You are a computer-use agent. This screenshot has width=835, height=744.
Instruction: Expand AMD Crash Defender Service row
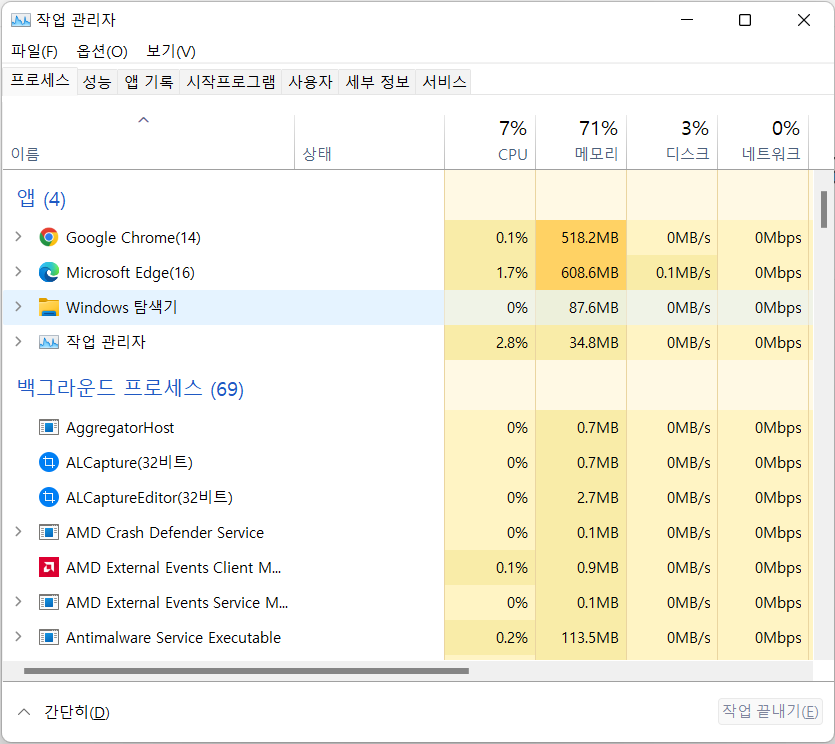coord(19,532)
